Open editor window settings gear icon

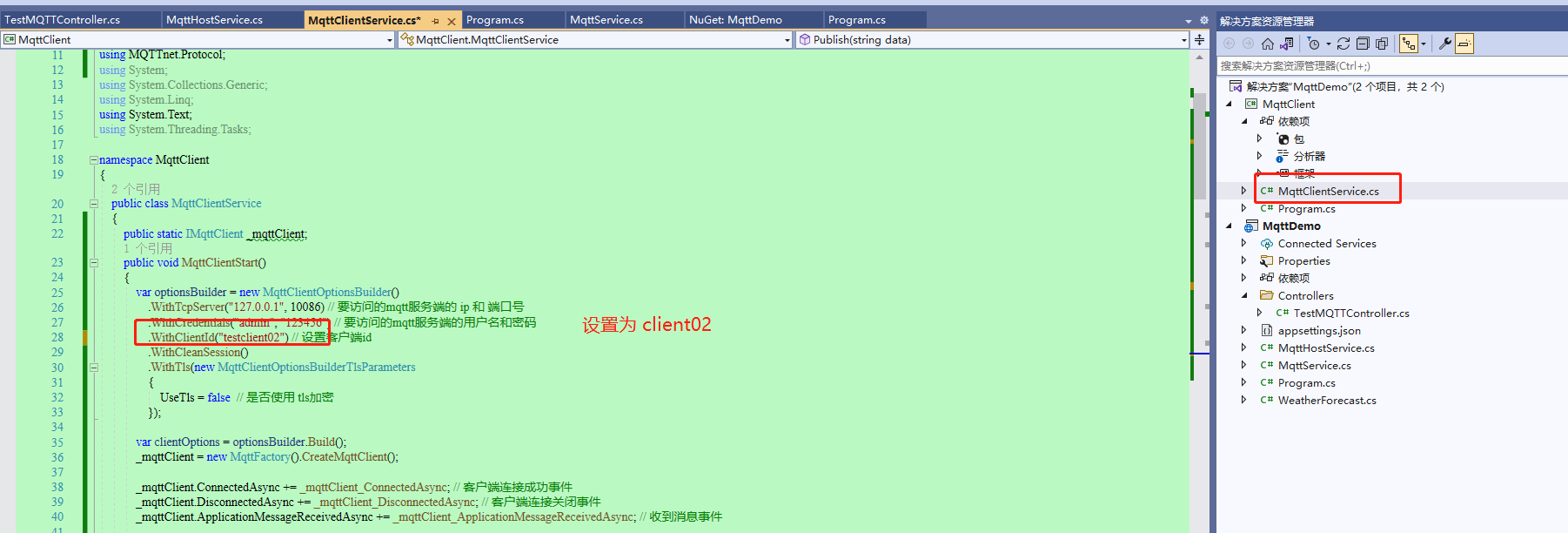[x=1204, y=20]
